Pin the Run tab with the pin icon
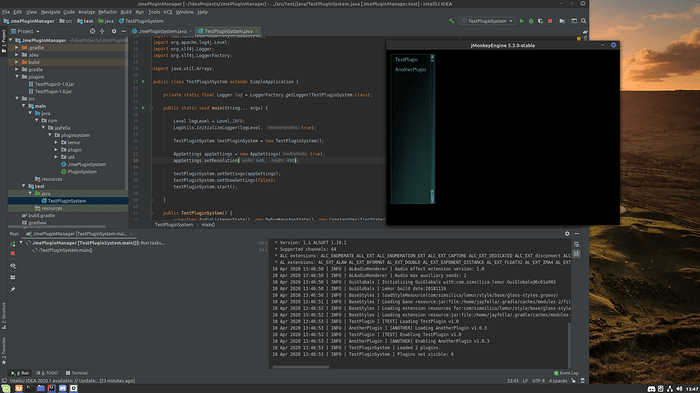This screenshot has width=700, height=393. tap(12, 289)
